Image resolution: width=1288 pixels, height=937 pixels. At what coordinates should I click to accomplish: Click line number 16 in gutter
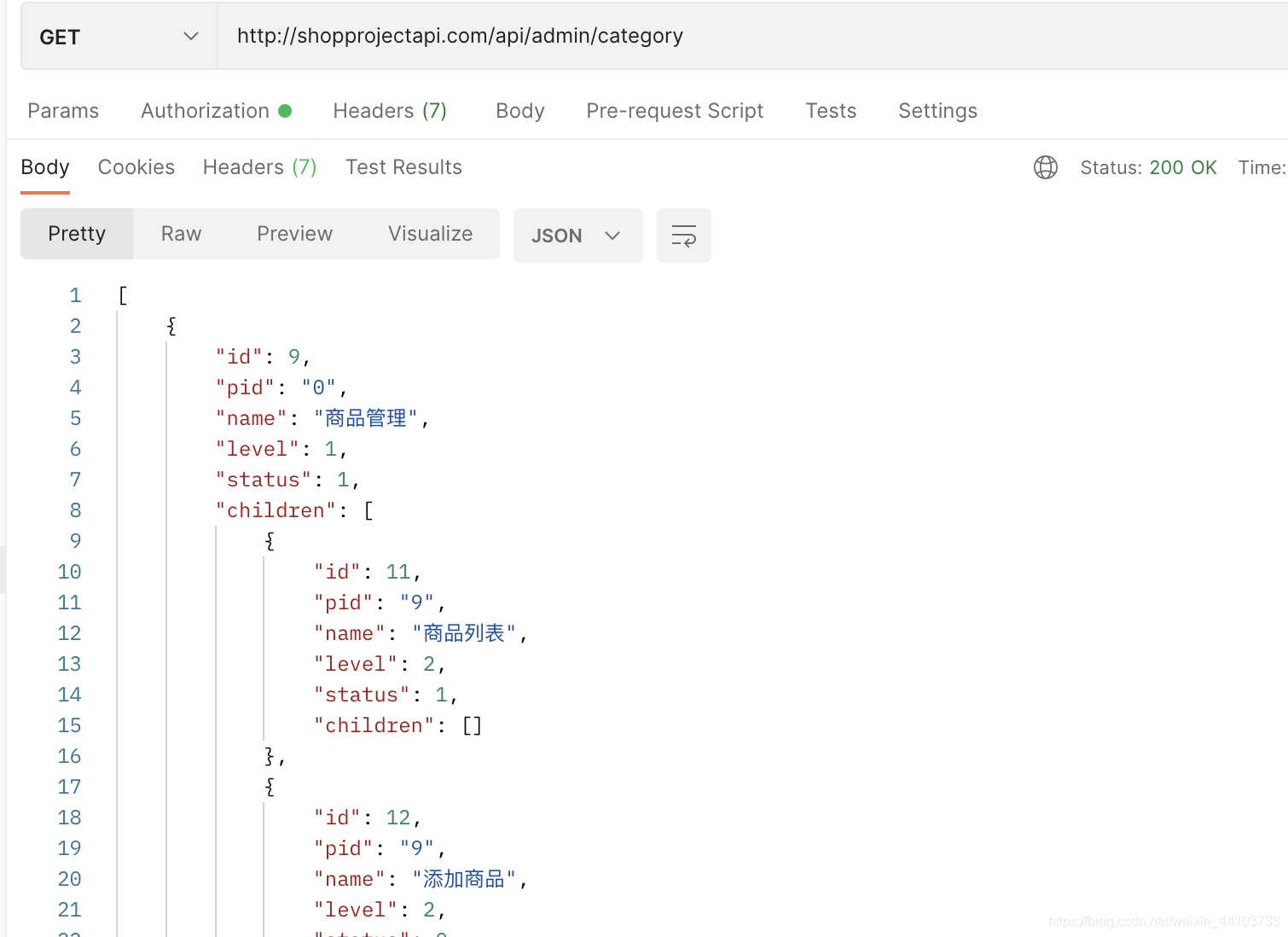(x=69, y=756)
